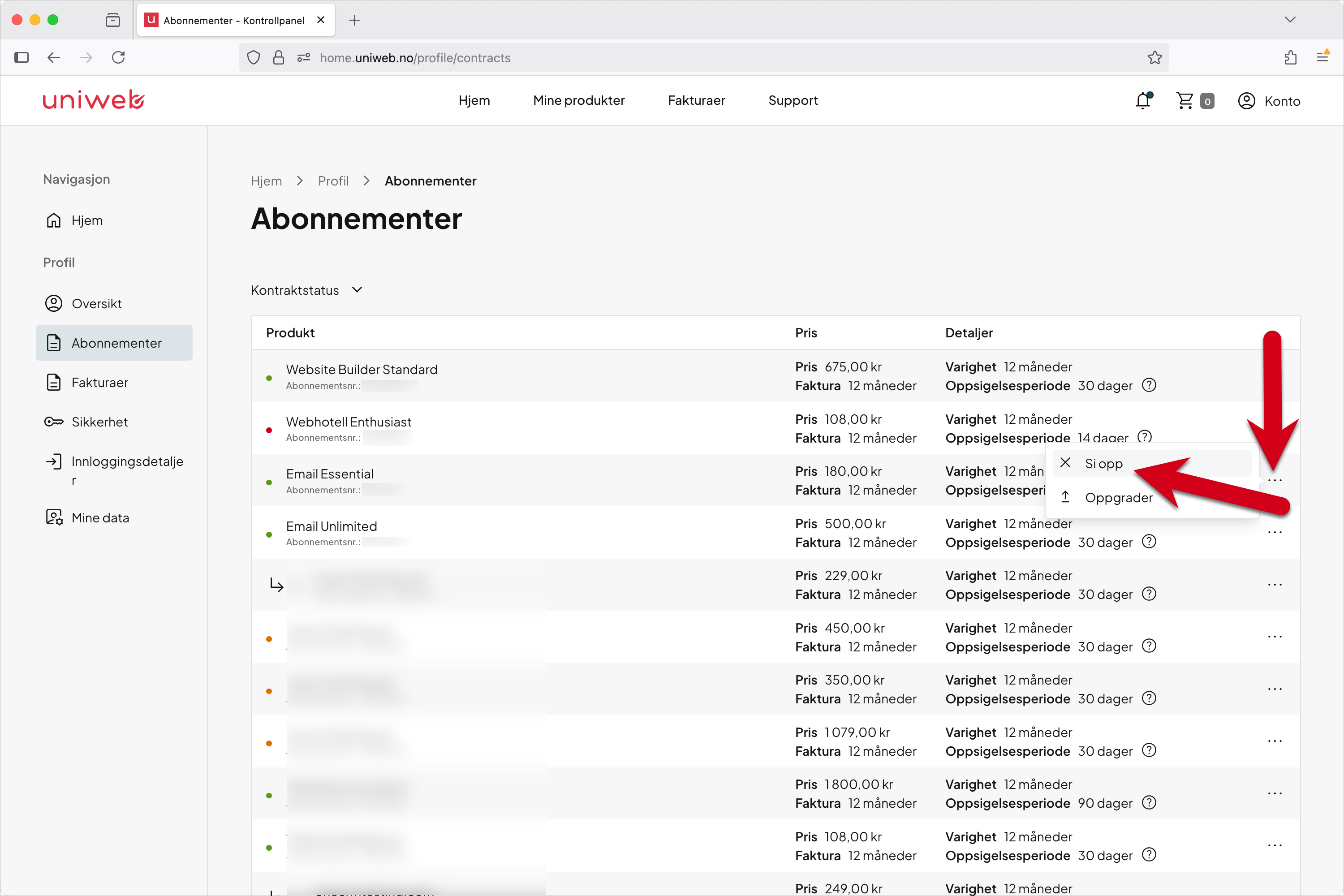
Task: Click the 675,00 kr price value
Action: [853, 367]
